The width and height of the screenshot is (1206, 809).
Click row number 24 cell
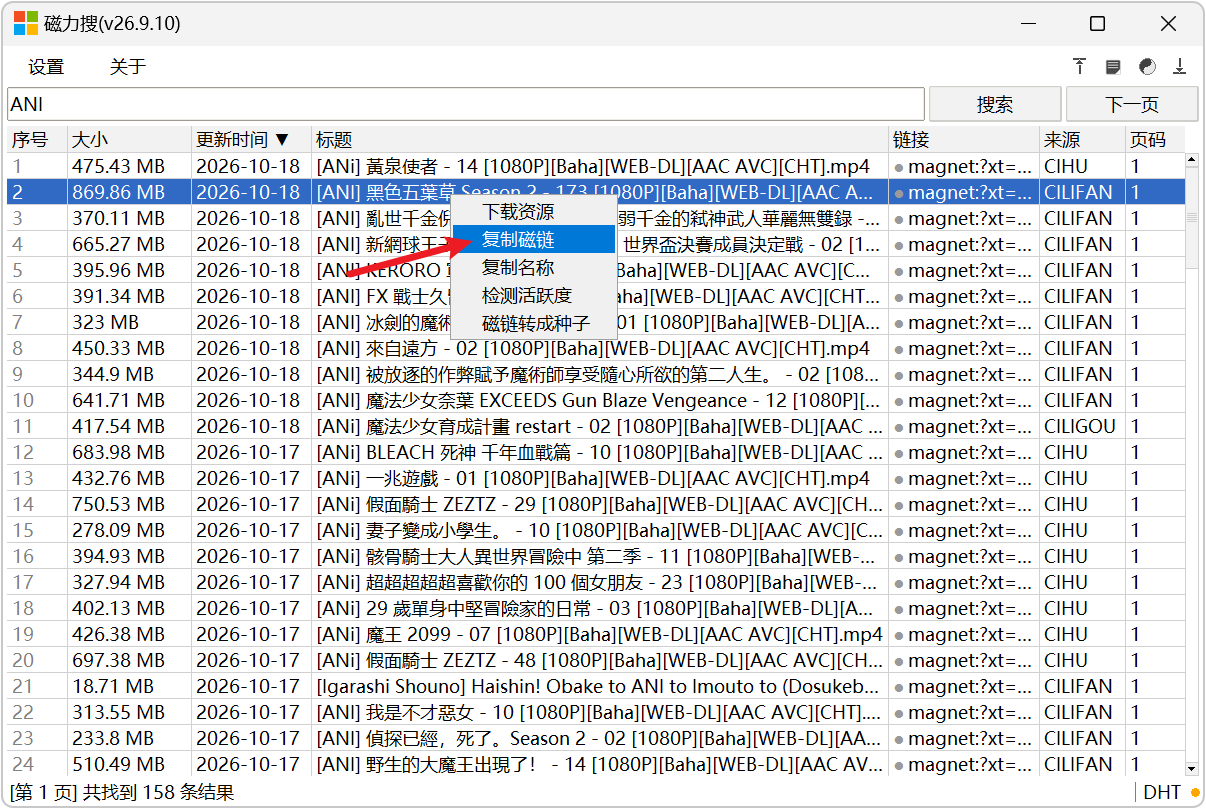(x=37, y=764)
